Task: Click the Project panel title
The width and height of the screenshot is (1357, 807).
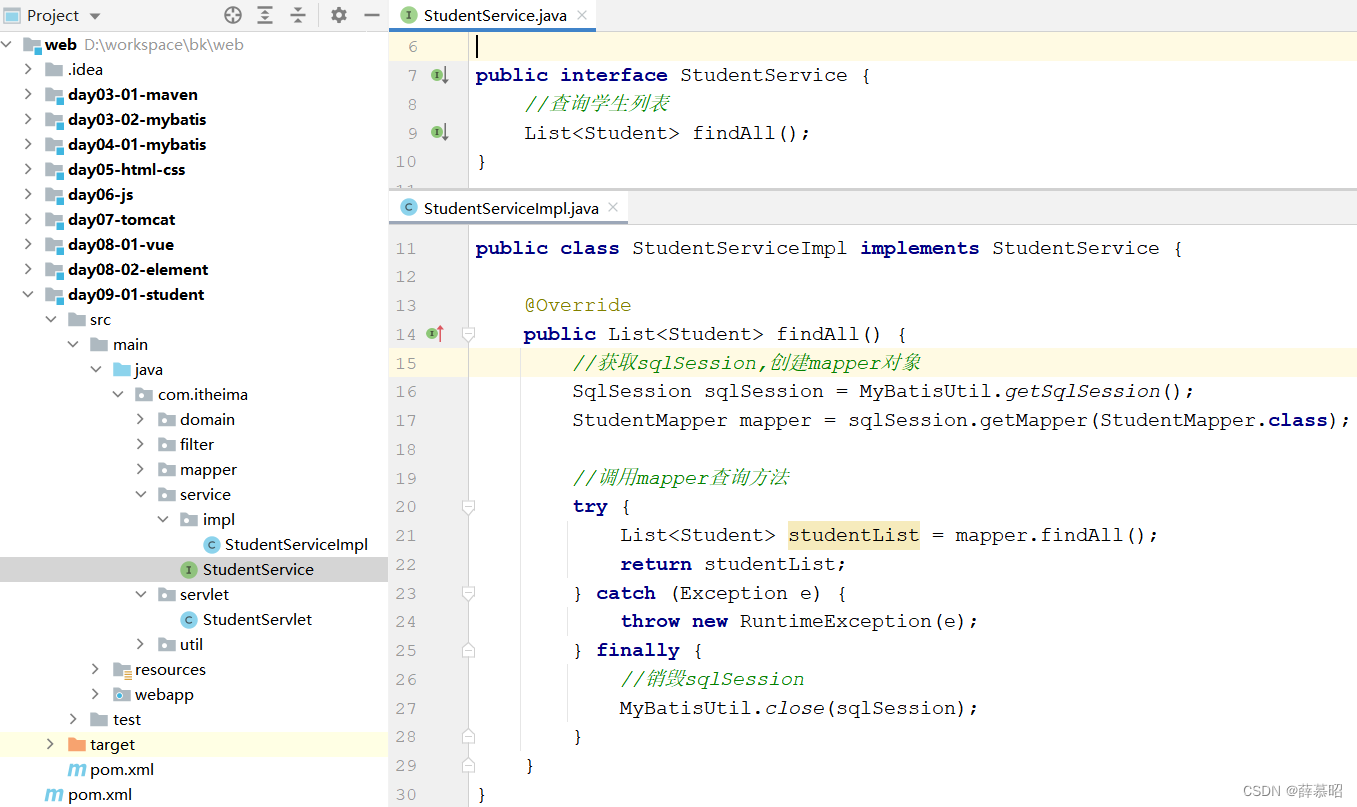Action: pyautogui.click(x=53, y=15)
